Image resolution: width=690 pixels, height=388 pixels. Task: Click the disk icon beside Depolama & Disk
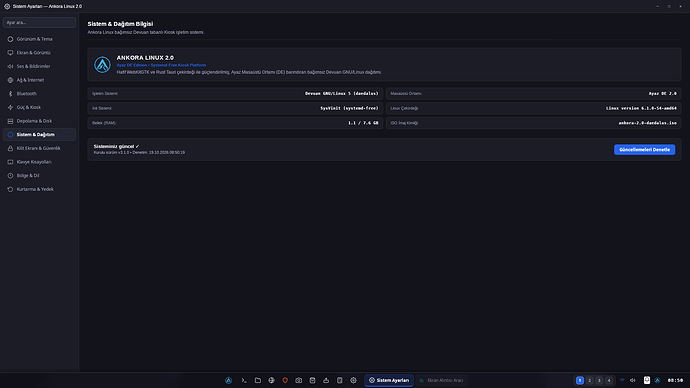[10, 121]
